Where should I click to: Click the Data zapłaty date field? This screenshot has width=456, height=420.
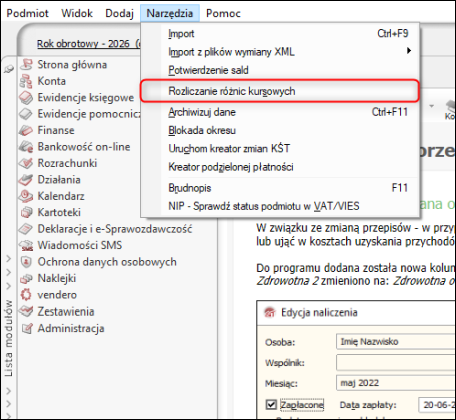437,405
